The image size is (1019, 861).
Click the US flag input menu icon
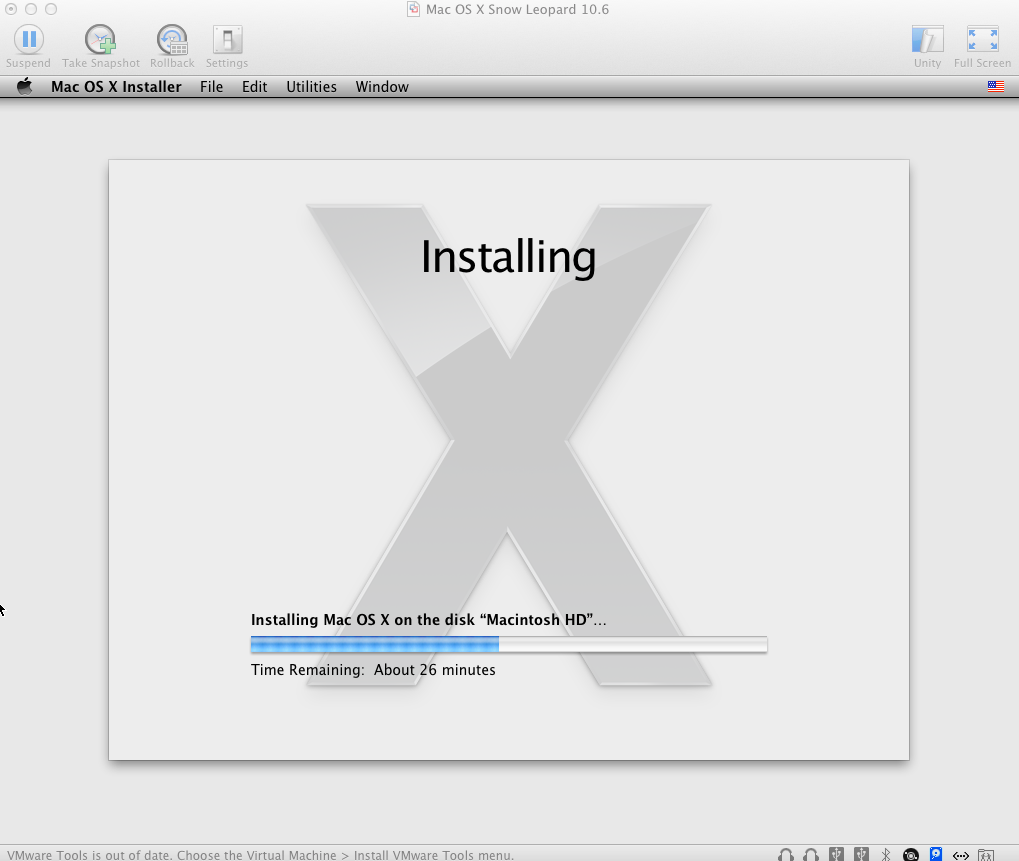tap(996, 86)
